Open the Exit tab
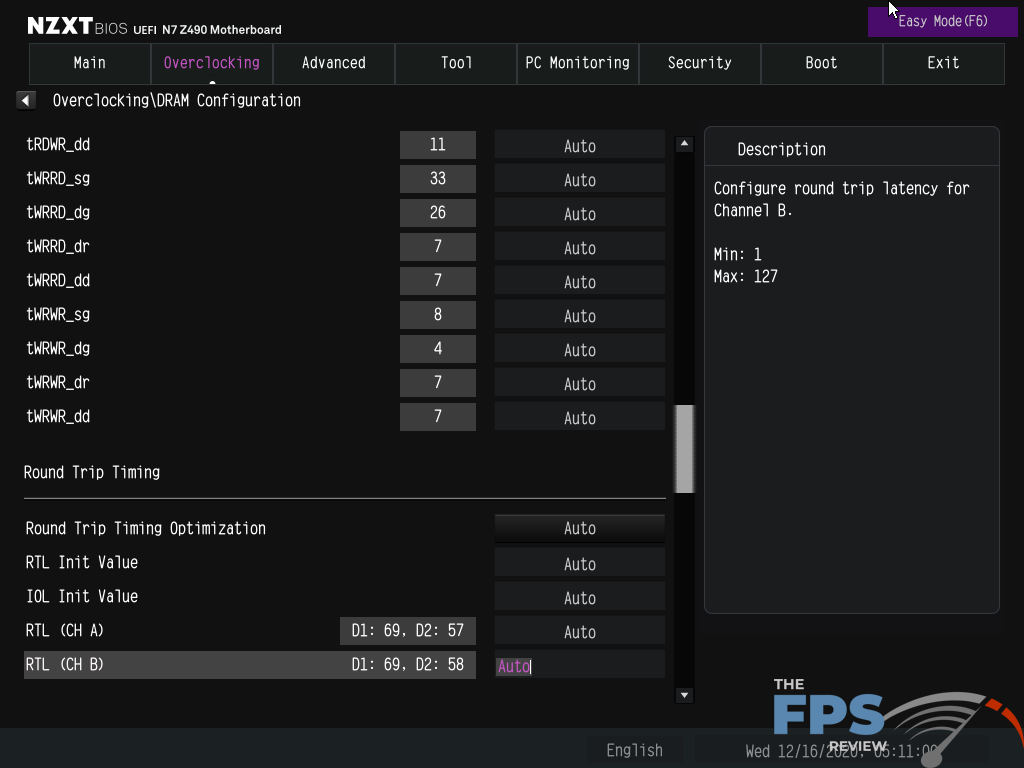This screenshot has width=1024, height=768. coord(943,63)
